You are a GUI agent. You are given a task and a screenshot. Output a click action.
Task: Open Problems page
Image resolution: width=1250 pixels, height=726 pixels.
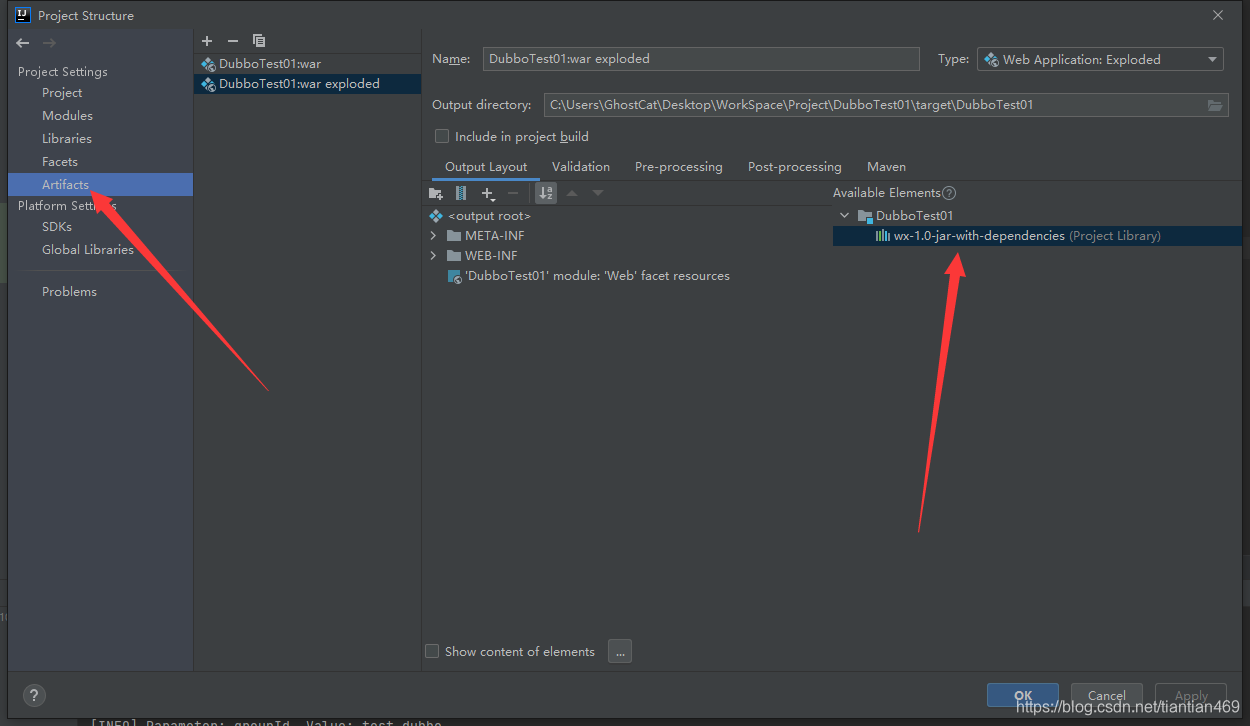(69, 292)
